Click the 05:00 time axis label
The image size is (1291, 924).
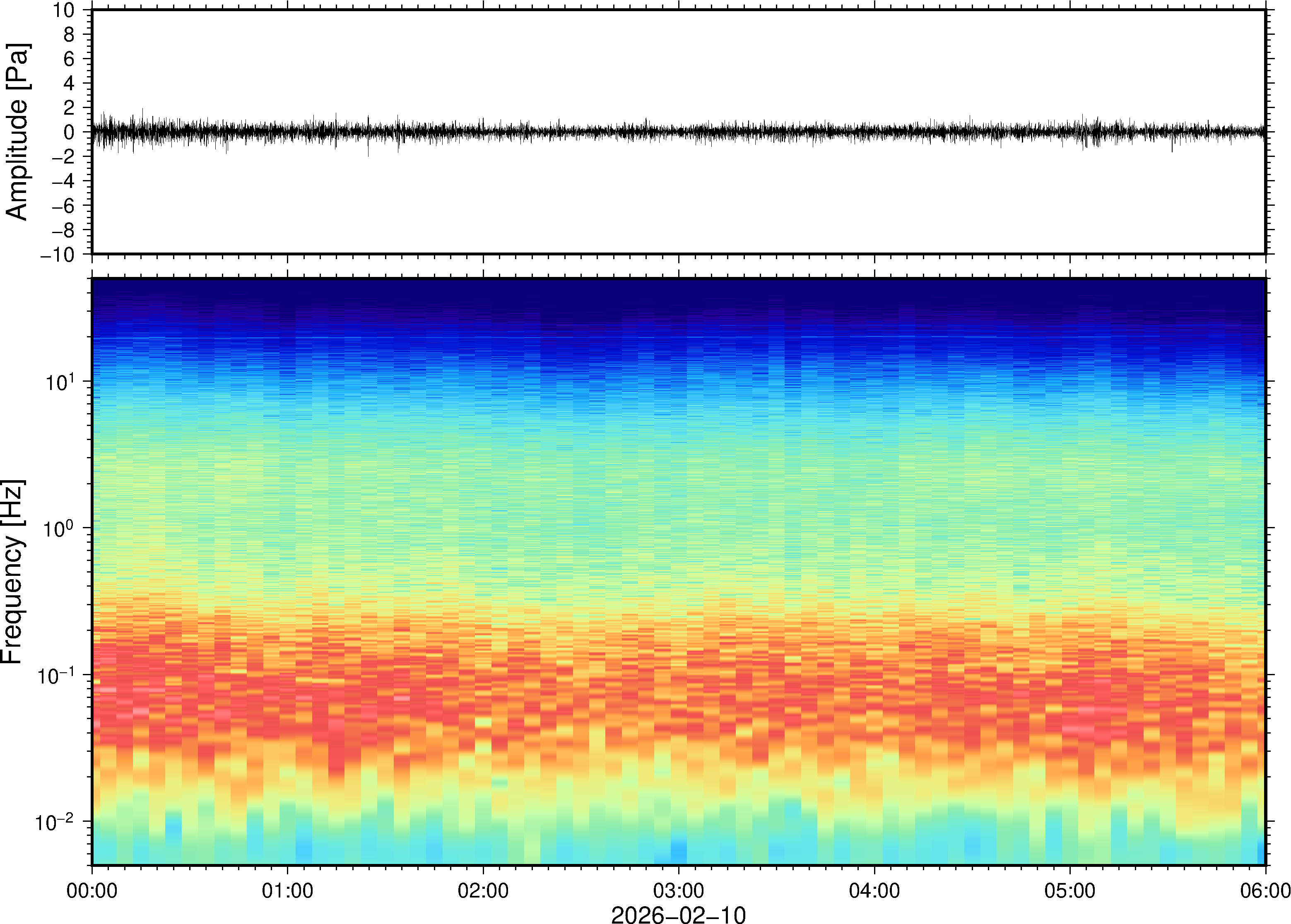tap(1069, 890)
